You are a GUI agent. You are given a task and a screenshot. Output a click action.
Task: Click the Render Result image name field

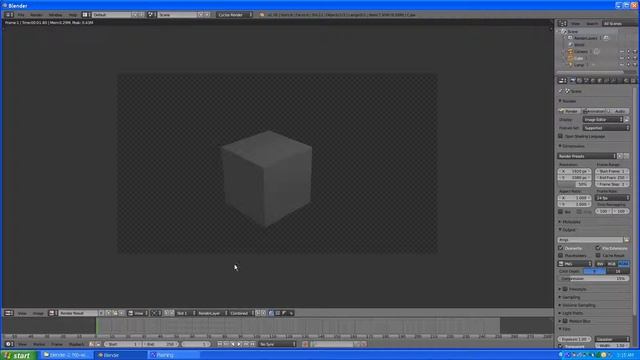pyautogui.click(x=78, y=313)
